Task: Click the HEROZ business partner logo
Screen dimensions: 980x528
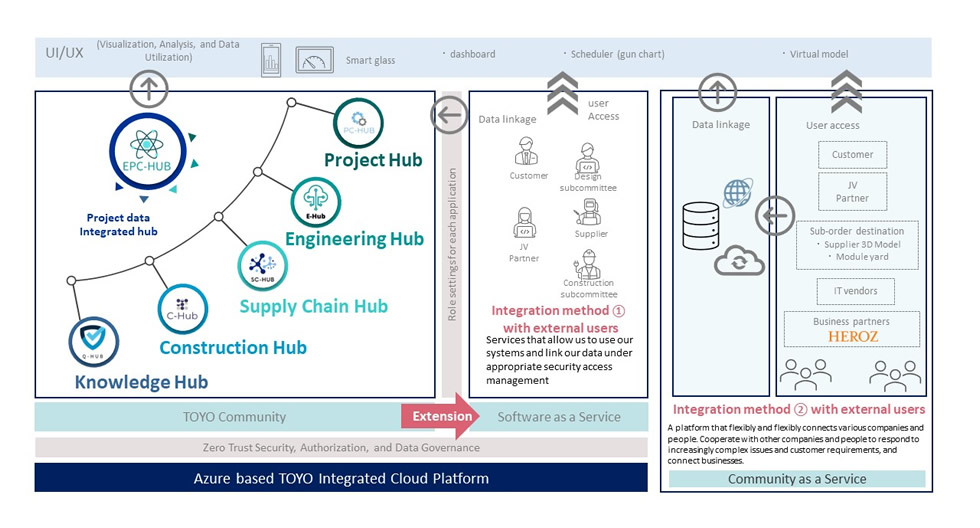Action: click(852, 338)
